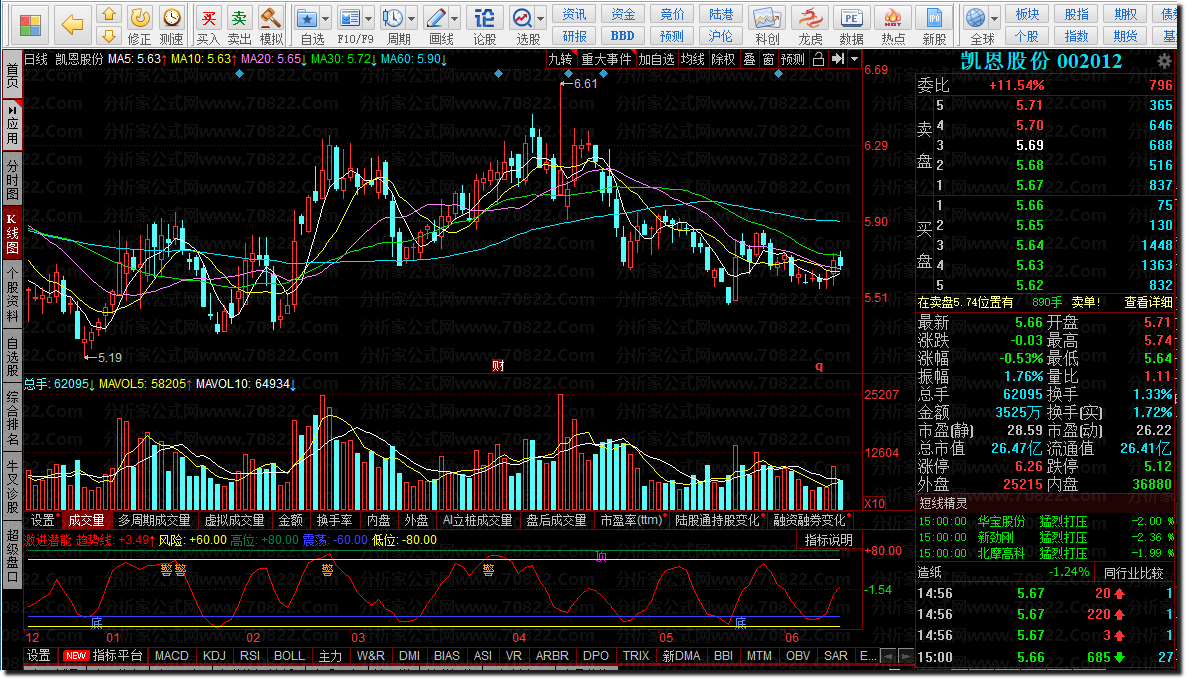
Task: Open 同行业比较 industry comparison
Action: pyautogui.click(x=1133, y=574)
